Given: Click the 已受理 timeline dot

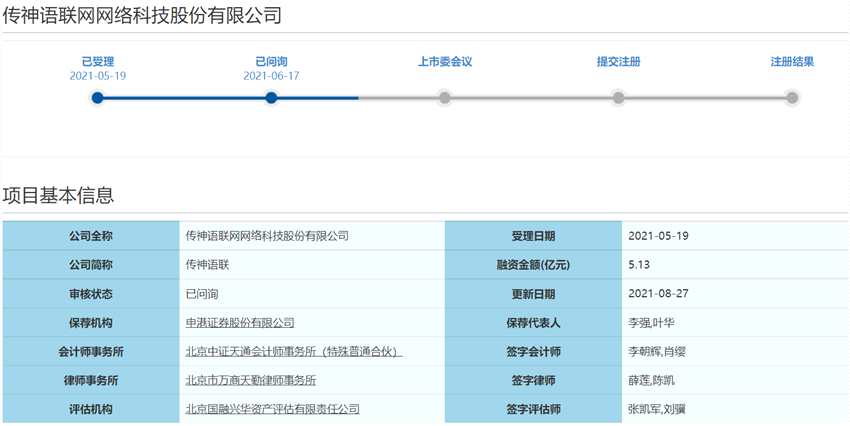Looking at the screenshot, I should 98,98.
